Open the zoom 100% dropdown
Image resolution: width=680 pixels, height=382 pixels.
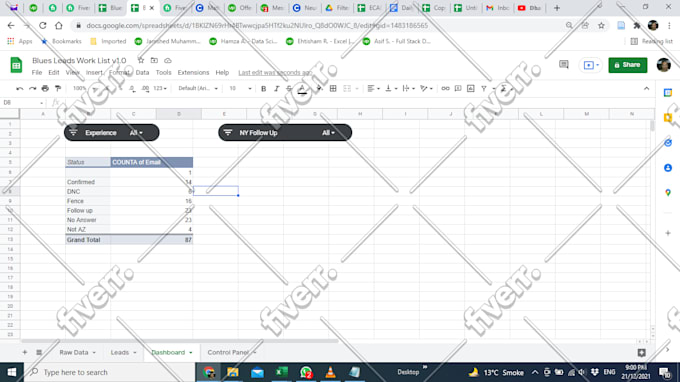click(x=85, y=88)
